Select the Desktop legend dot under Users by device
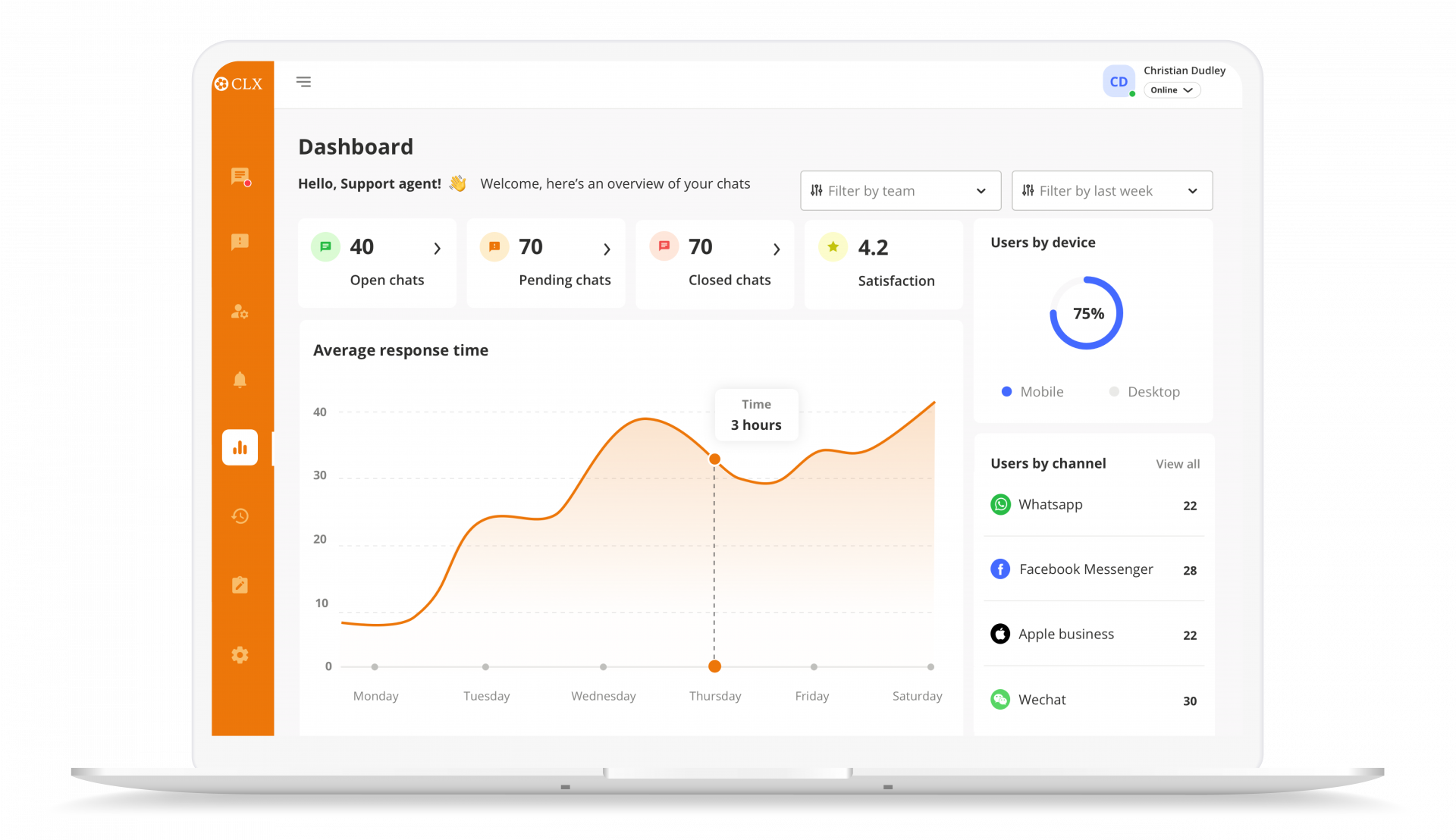The width and height of the screenshot is (1456, 840). (x=1114, y=392)
